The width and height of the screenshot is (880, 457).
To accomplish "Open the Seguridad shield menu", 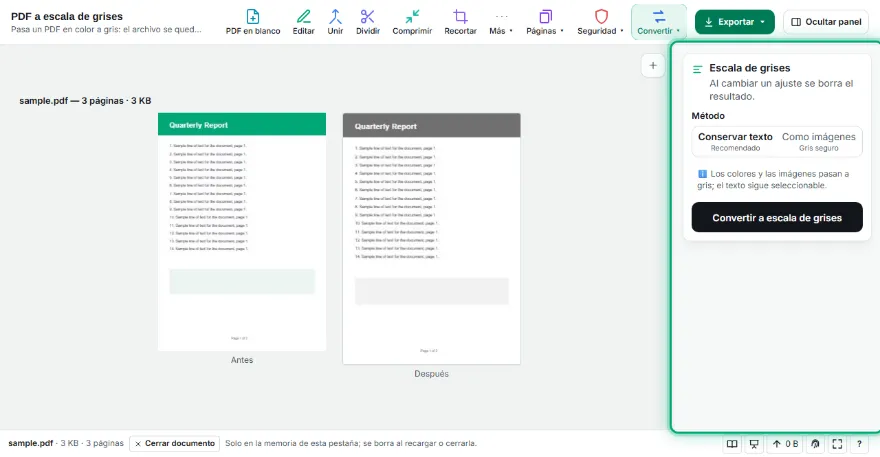I will (x=600, y=22).
